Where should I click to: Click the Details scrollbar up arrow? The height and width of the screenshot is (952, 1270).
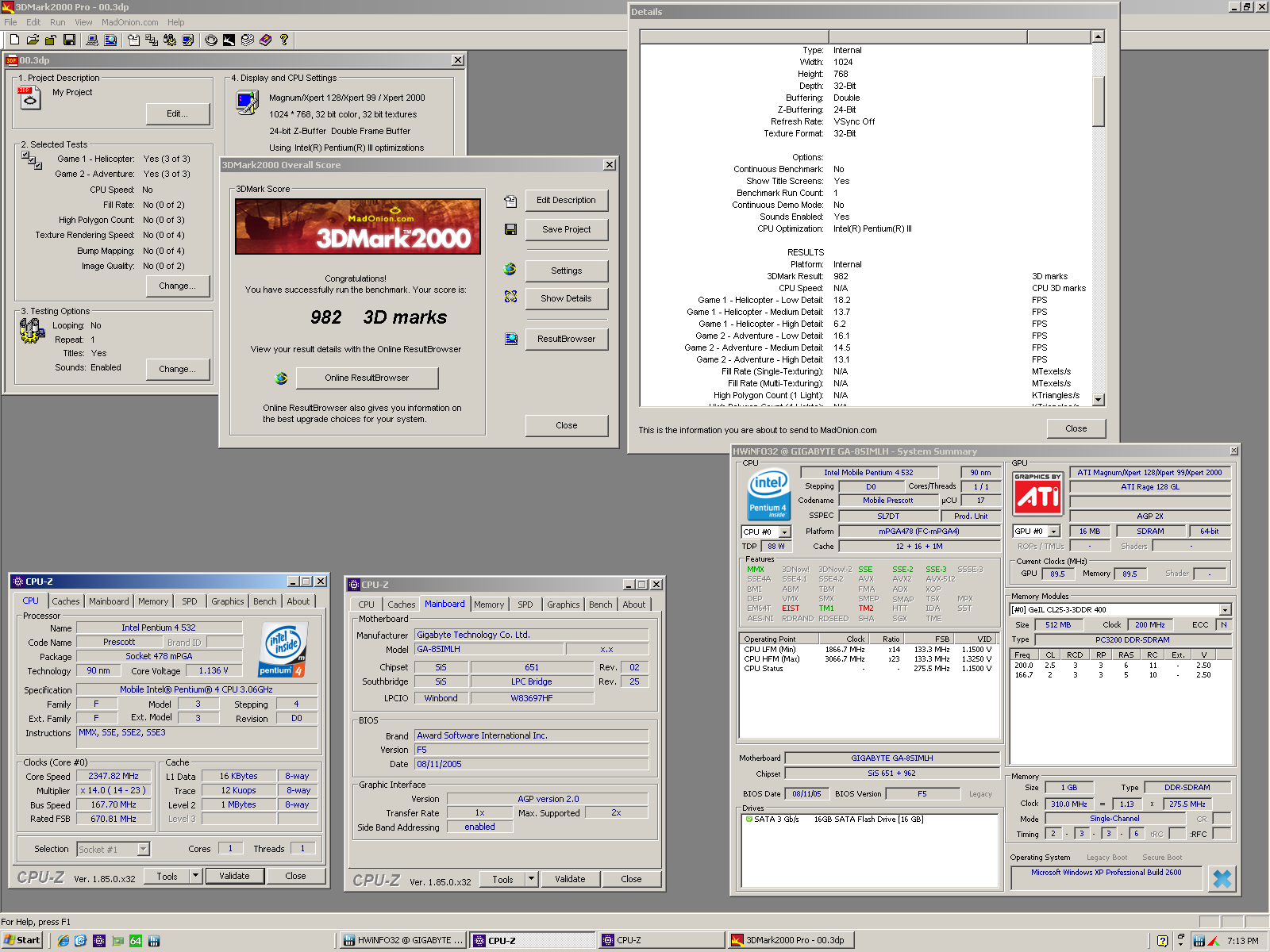coord(1099,36)
